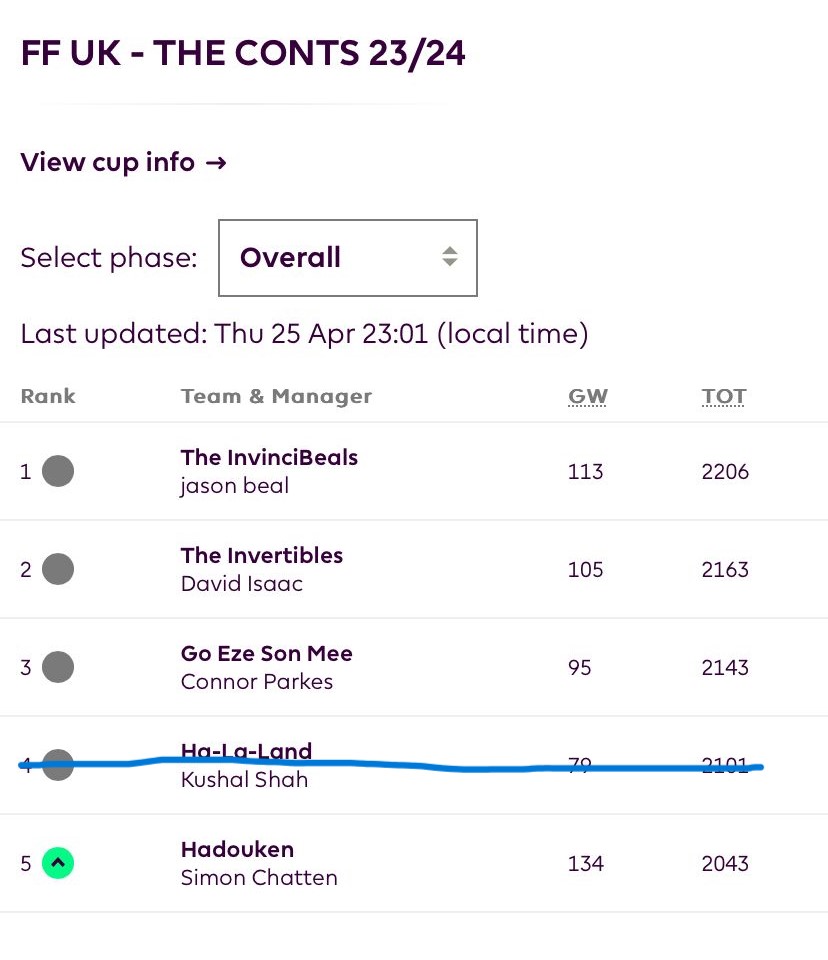Click the grey status circle for rank 4
Viewport: 828px width, 960px height.
(x=58, y=765)
